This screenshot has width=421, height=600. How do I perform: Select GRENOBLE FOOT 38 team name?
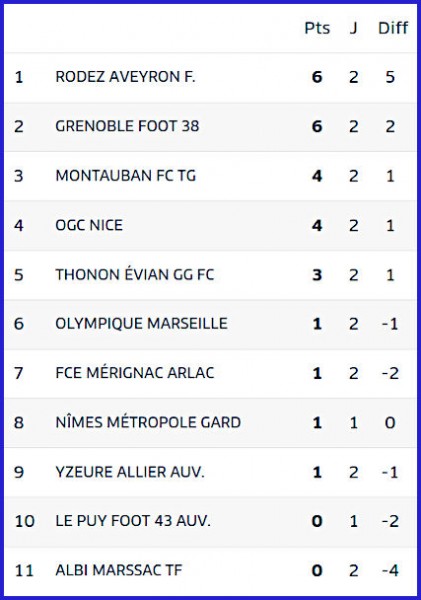pyautogui.click(x=127, y=126)
